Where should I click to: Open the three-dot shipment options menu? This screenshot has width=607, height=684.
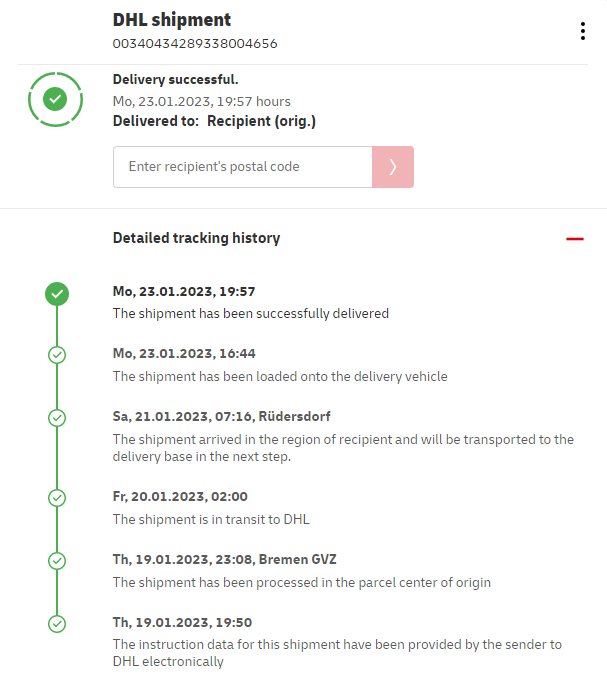(x=583, y=31)
